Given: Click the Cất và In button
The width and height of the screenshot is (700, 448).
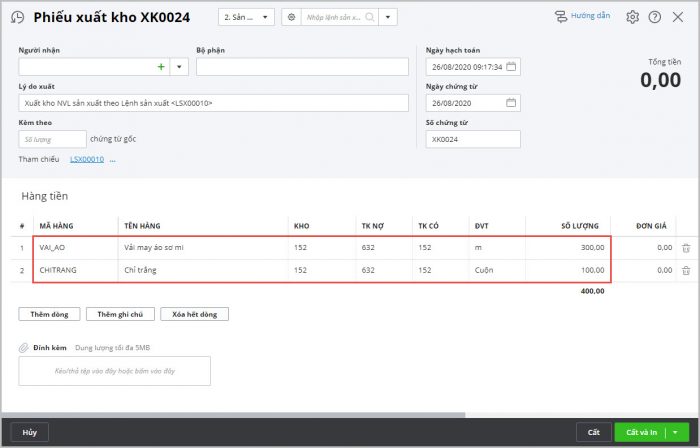Looking at the screenshot, I should pyautogui.click(x=641, y=432).
